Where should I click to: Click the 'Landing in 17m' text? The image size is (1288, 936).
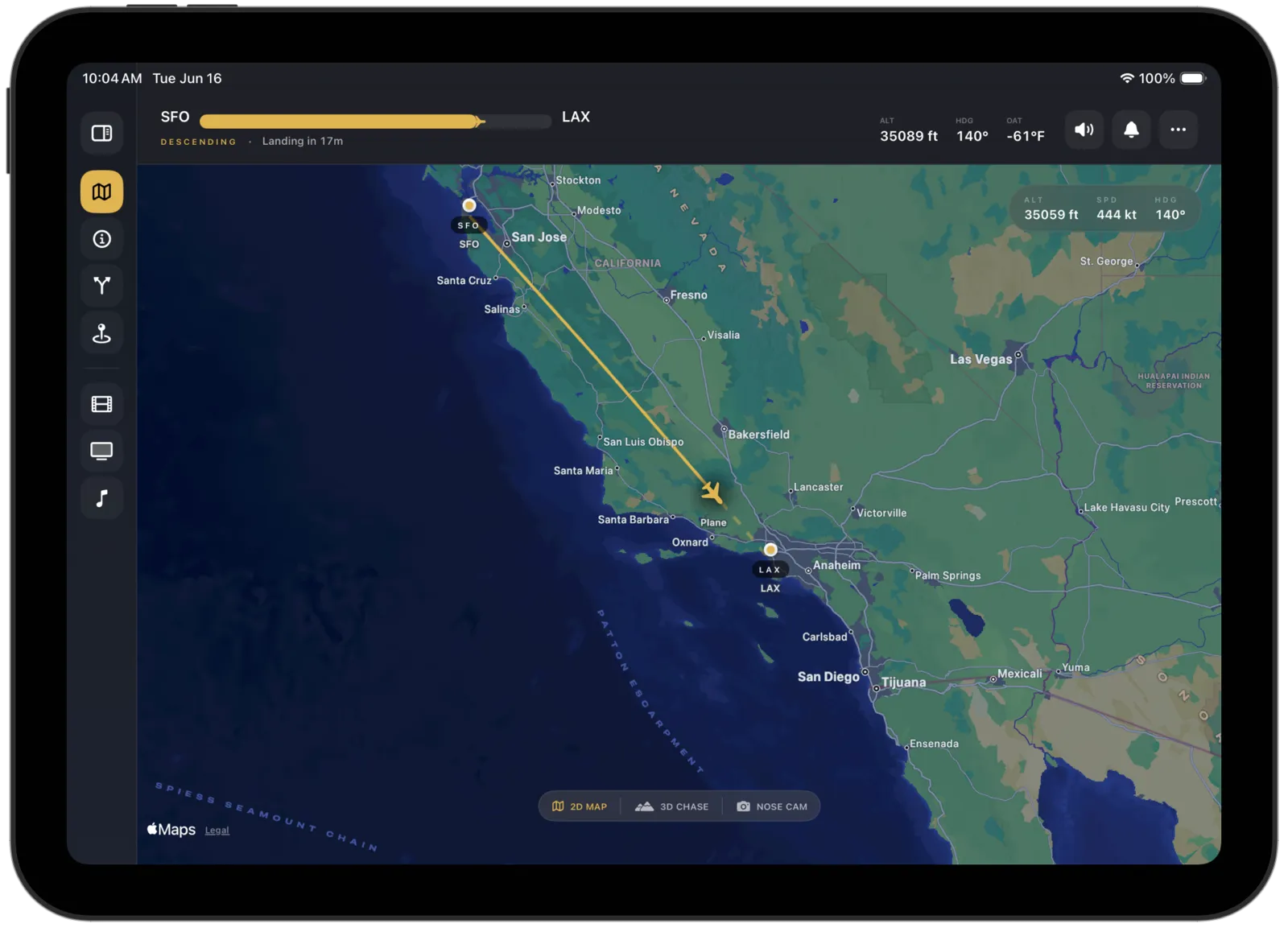[303, 141]
